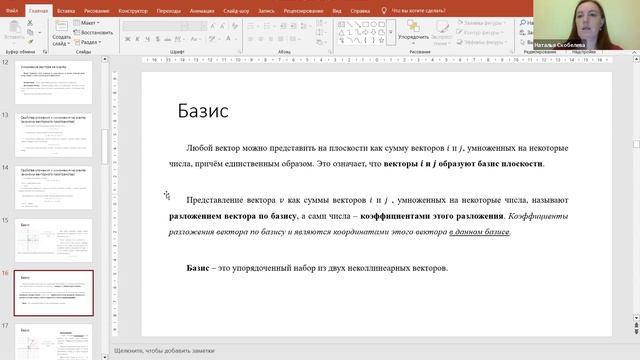Image resolution: width=640 pixels, height=360 pixels.
Task: Apply the text highlight color pen
Action: [213, 39]
